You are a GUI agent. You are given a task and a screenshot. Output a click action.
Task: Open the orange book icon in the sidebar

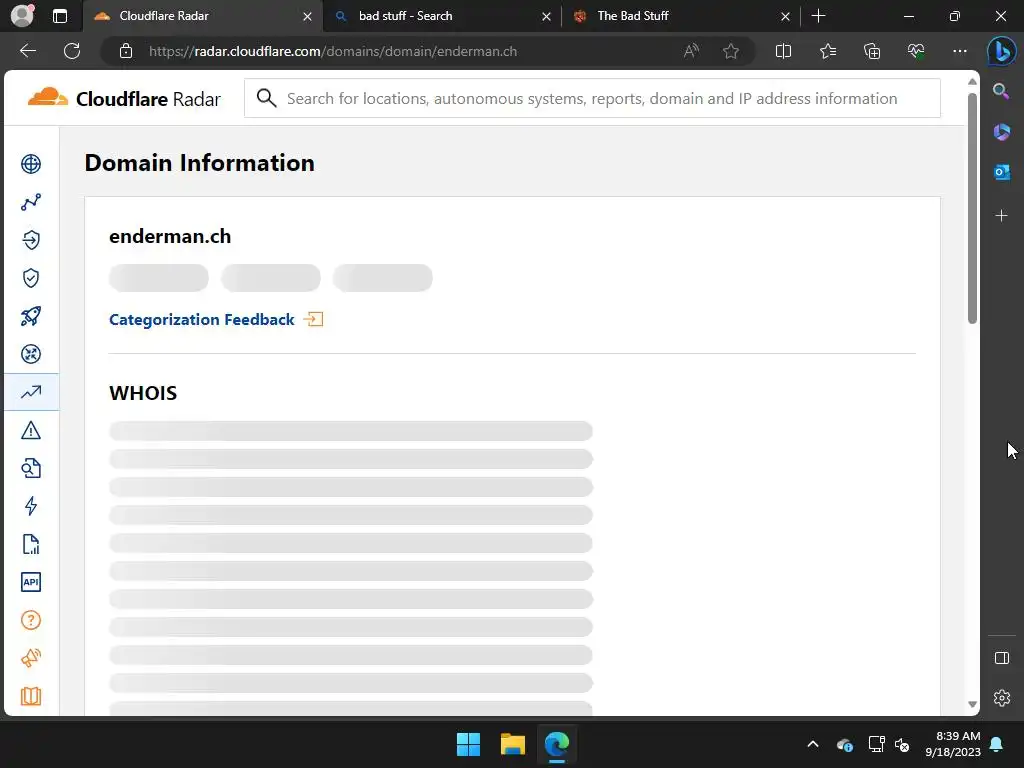pos(31,696)
